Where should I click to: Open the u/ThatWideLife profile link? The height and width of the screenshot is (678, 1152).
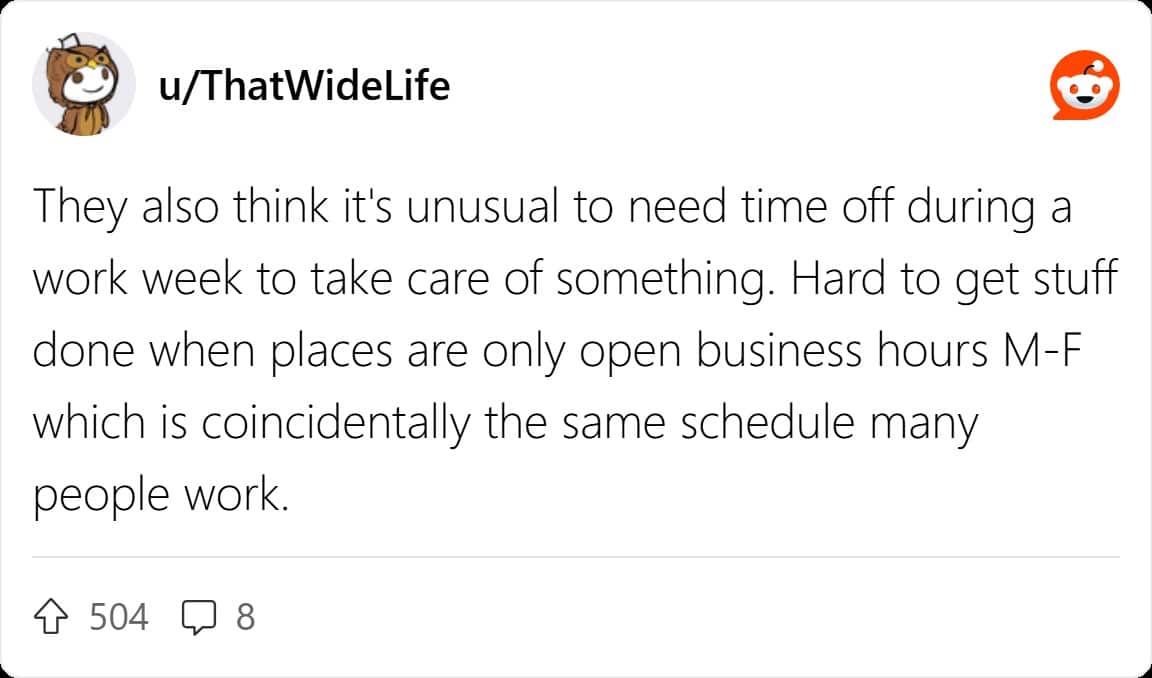pos(304,85)
